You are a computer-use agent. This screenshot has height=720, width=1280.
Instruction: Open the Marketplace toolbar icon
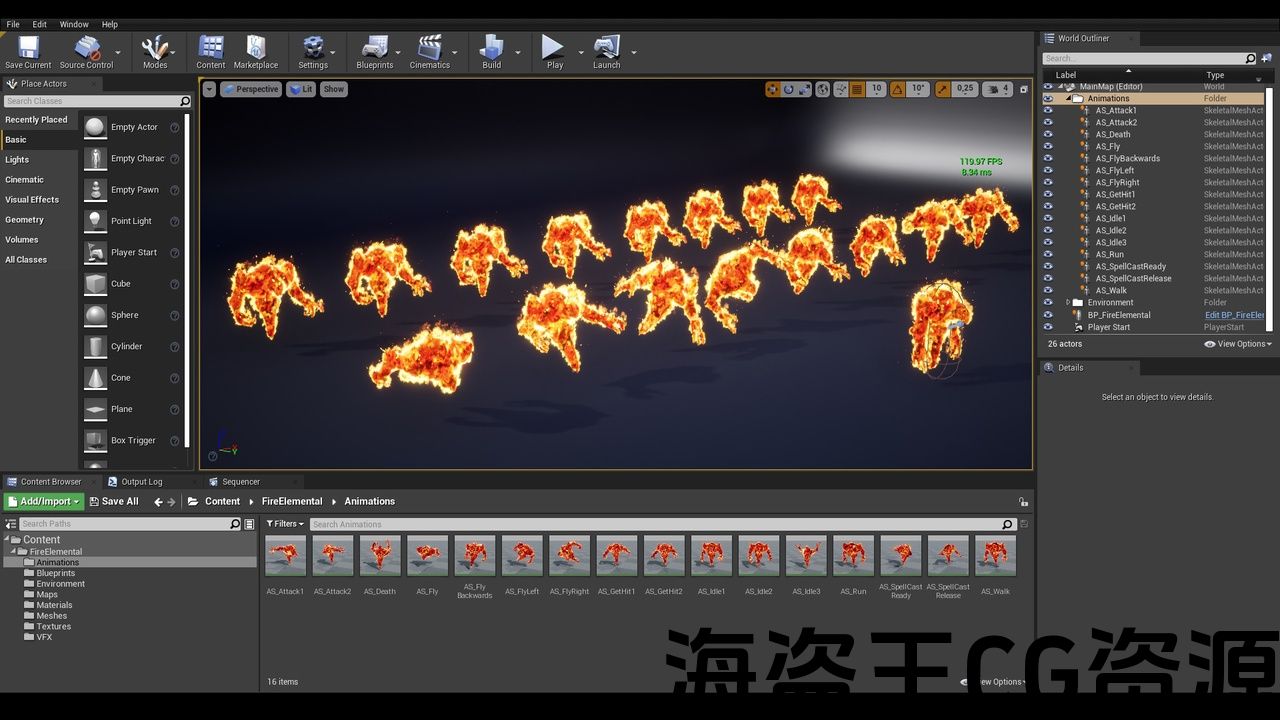[256, 50]
